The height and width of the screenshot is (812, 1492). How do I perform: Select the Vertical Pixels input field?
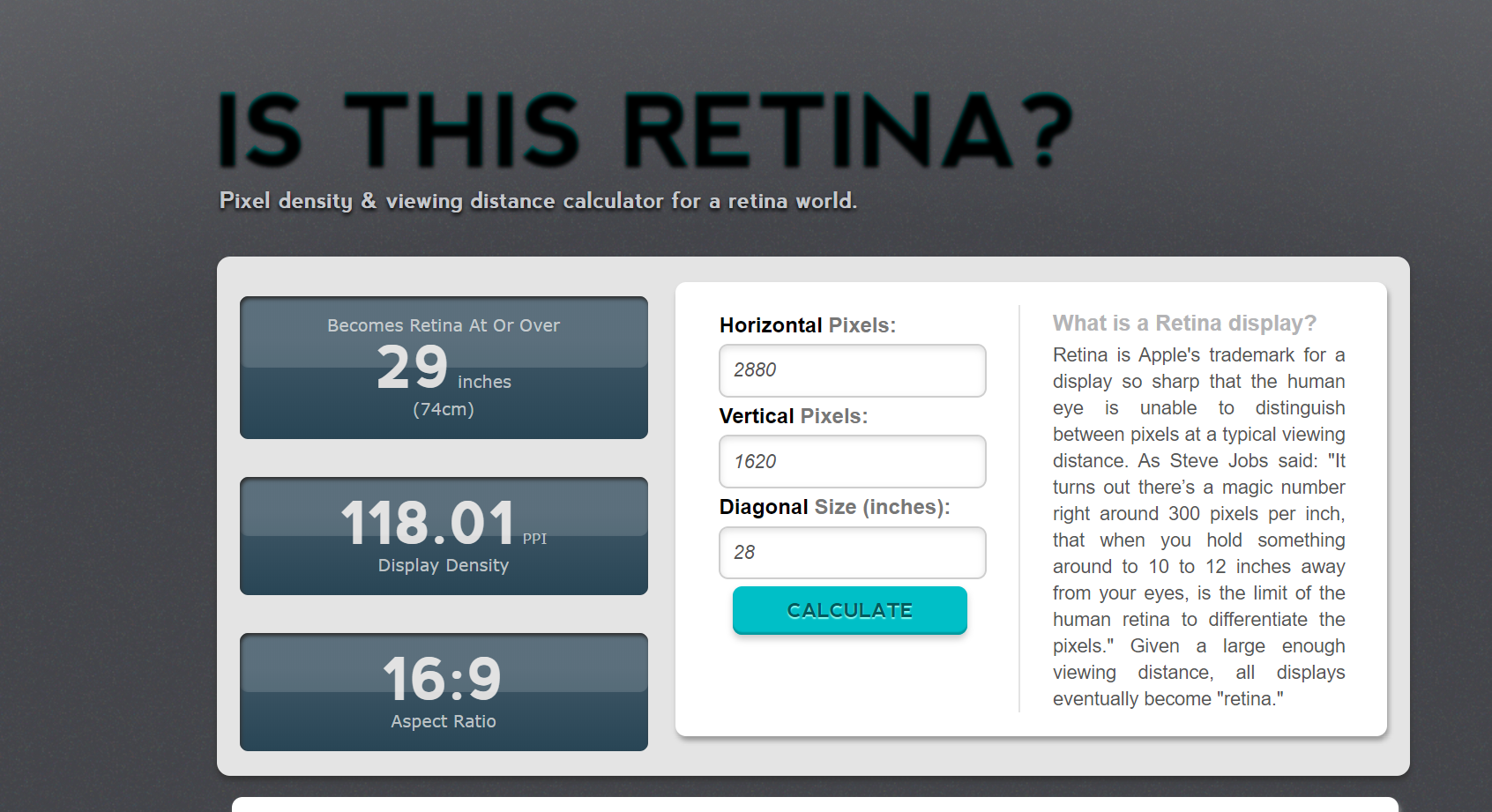coord(853,461)
